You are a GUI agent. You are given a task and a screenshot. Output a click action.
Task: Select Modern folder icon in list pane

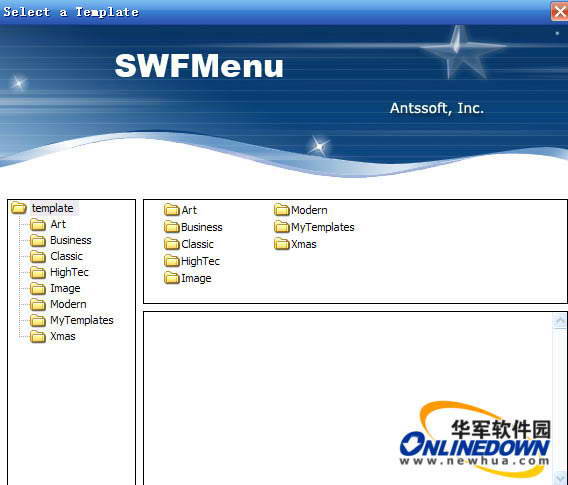282,210
